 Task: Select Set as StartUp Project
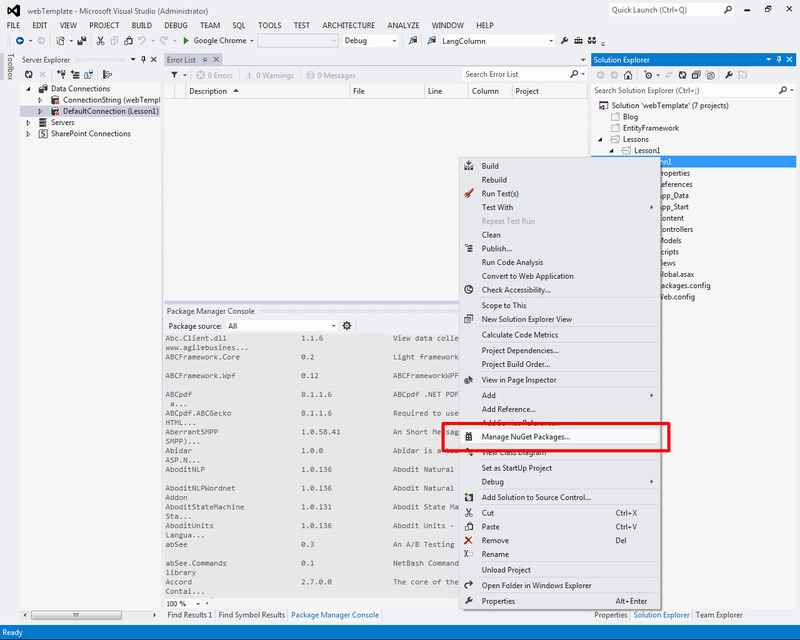pyautogui.click(x=559, y=468)
